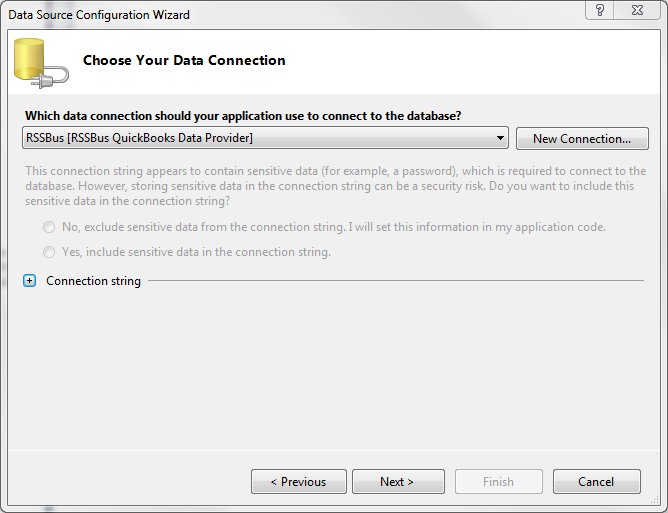Go back with the Previous button
The image size is (668, 513).
pyautogui.click(x=298, y=482)
